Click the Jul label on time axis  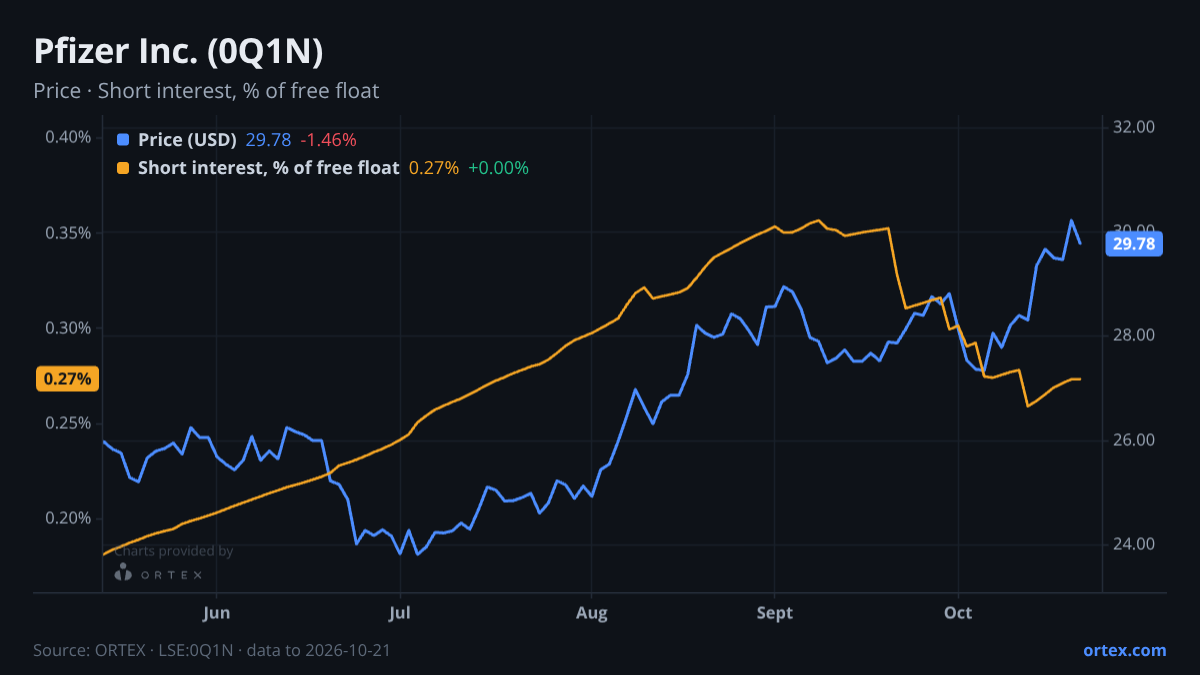[x=400, y=613]
